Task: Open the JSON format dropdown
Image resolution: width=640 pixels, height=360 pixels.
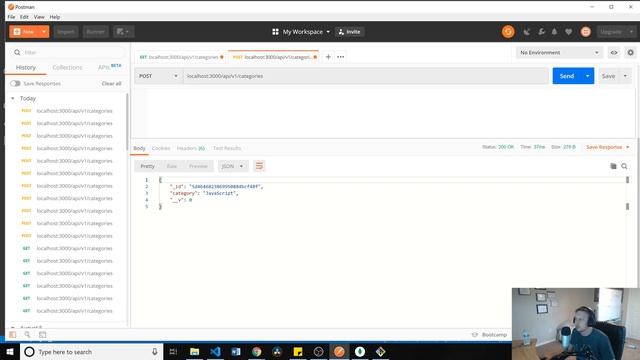Action: click(x=232, y=166)
